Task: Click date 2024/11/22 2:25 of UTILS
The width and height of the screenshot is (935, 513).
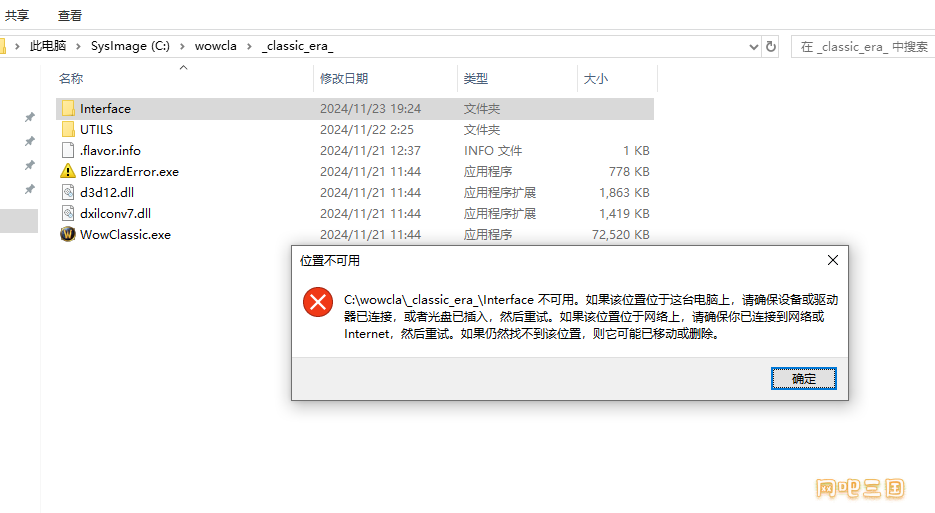Action: tap(367, 129)
